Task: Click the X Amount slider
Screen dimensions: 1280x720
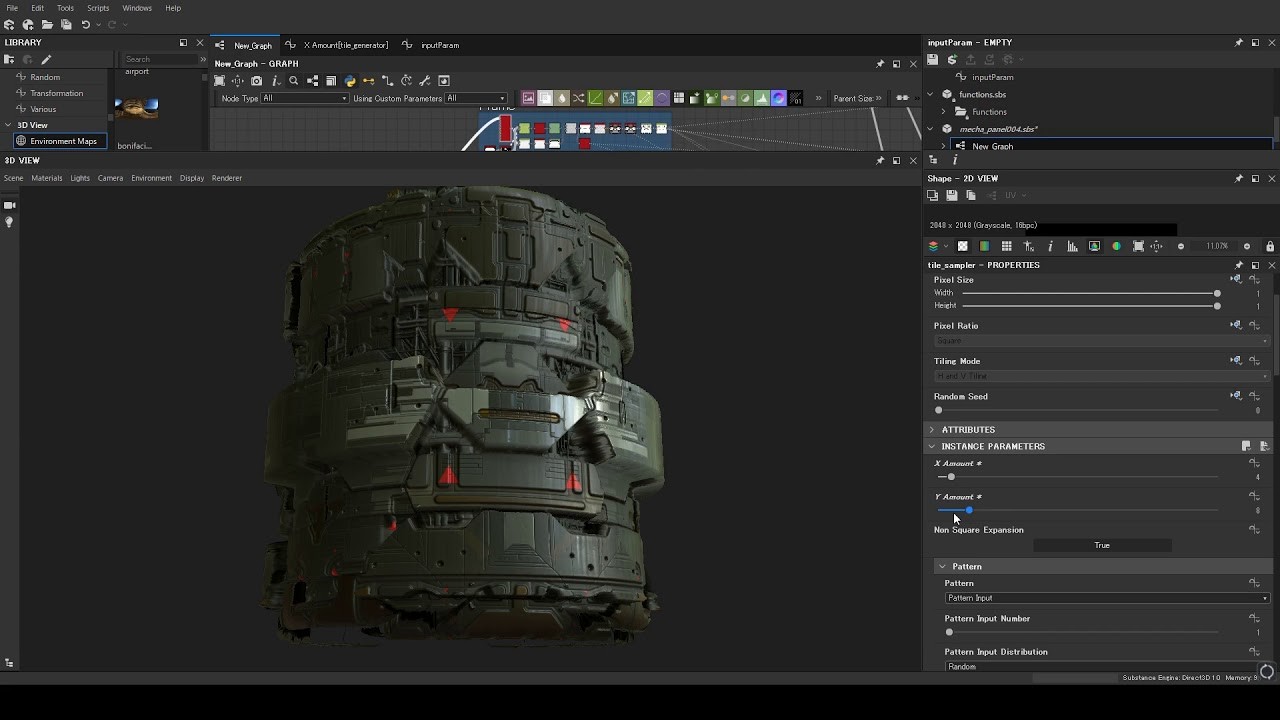Action: coord(1078,477)
